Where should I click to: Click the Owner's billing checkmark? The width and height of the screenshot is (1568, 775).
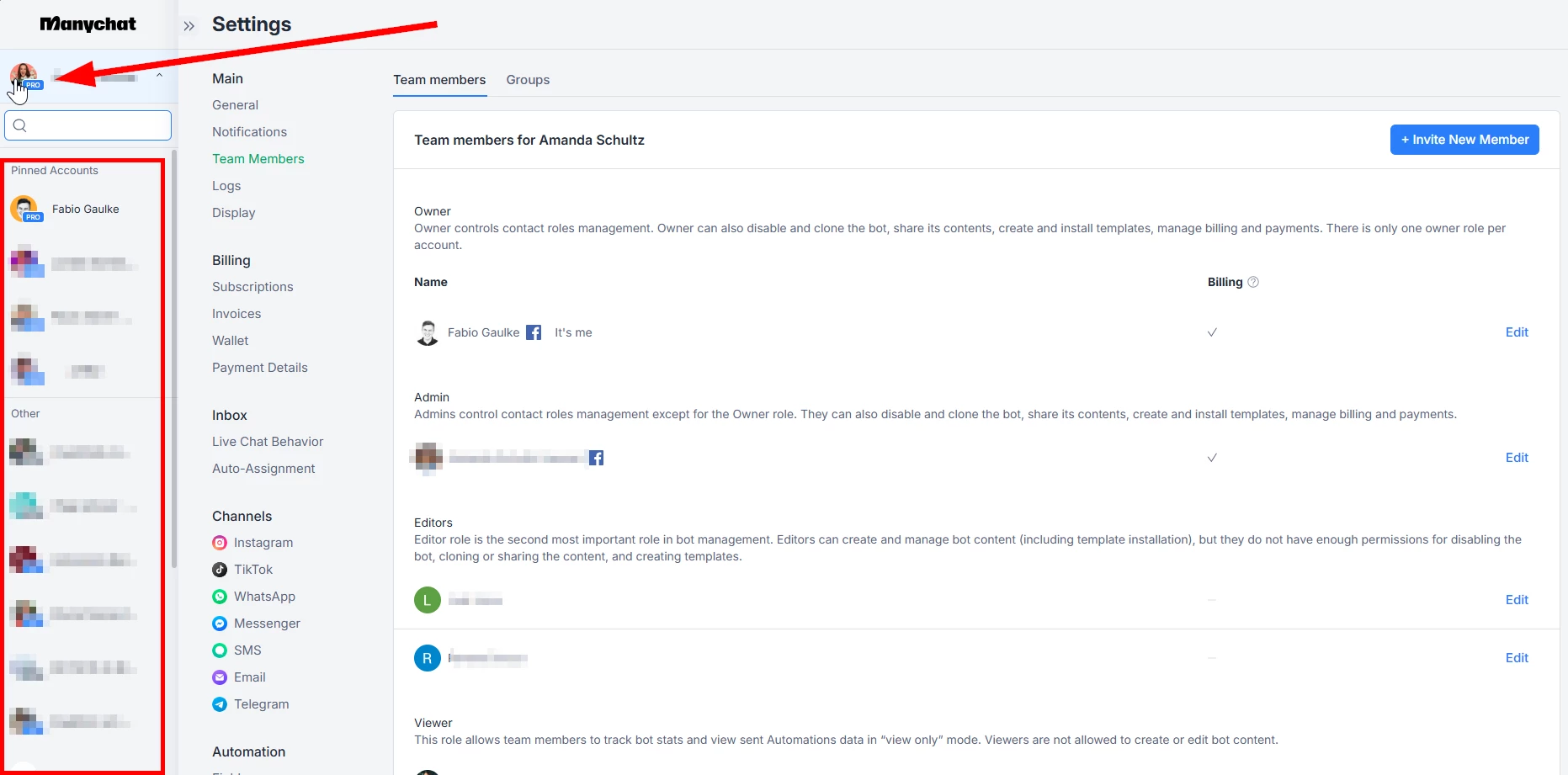(1212, 332)
